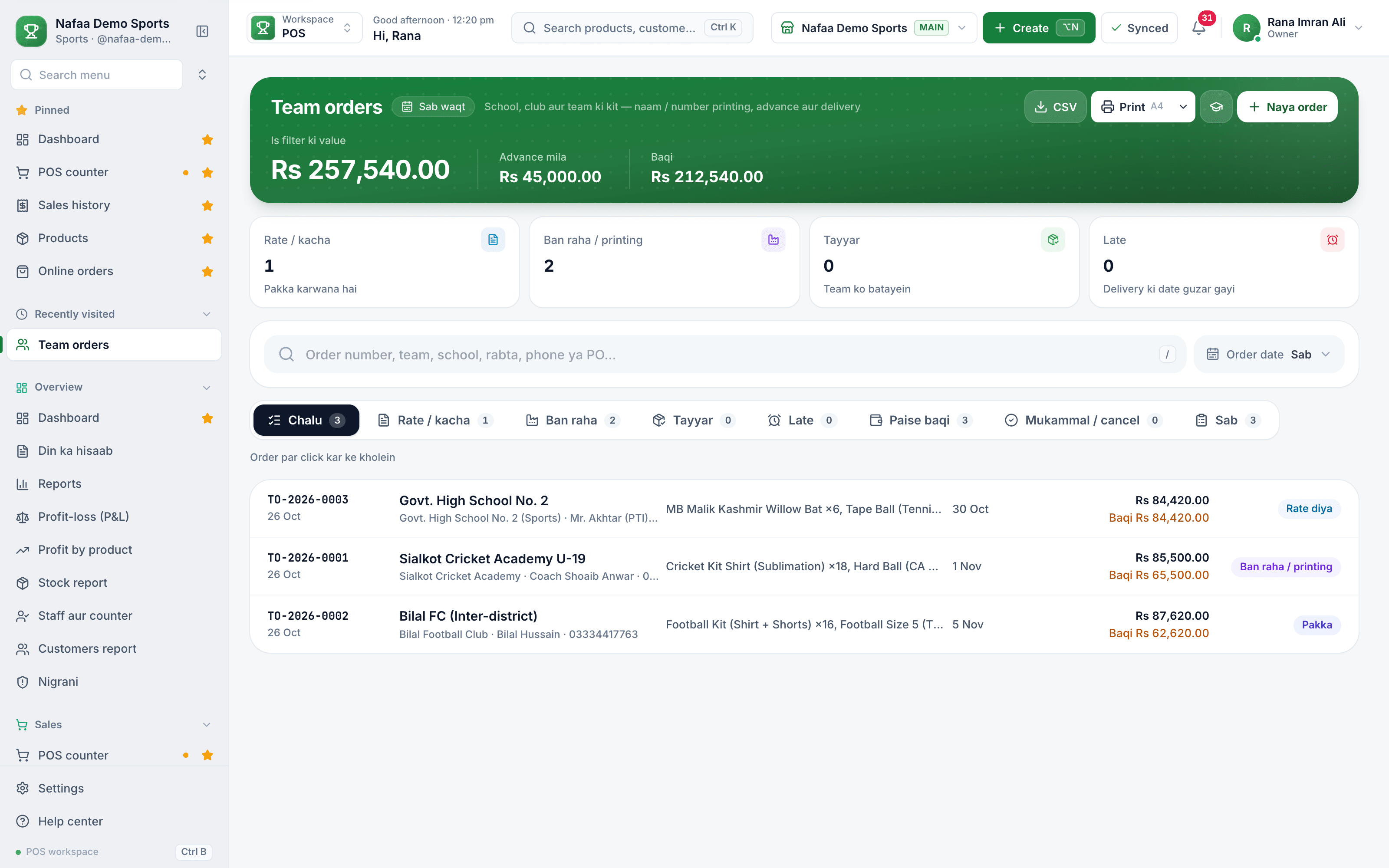Export orders with CSV button
The image size is (1389, 868).
1055,107
